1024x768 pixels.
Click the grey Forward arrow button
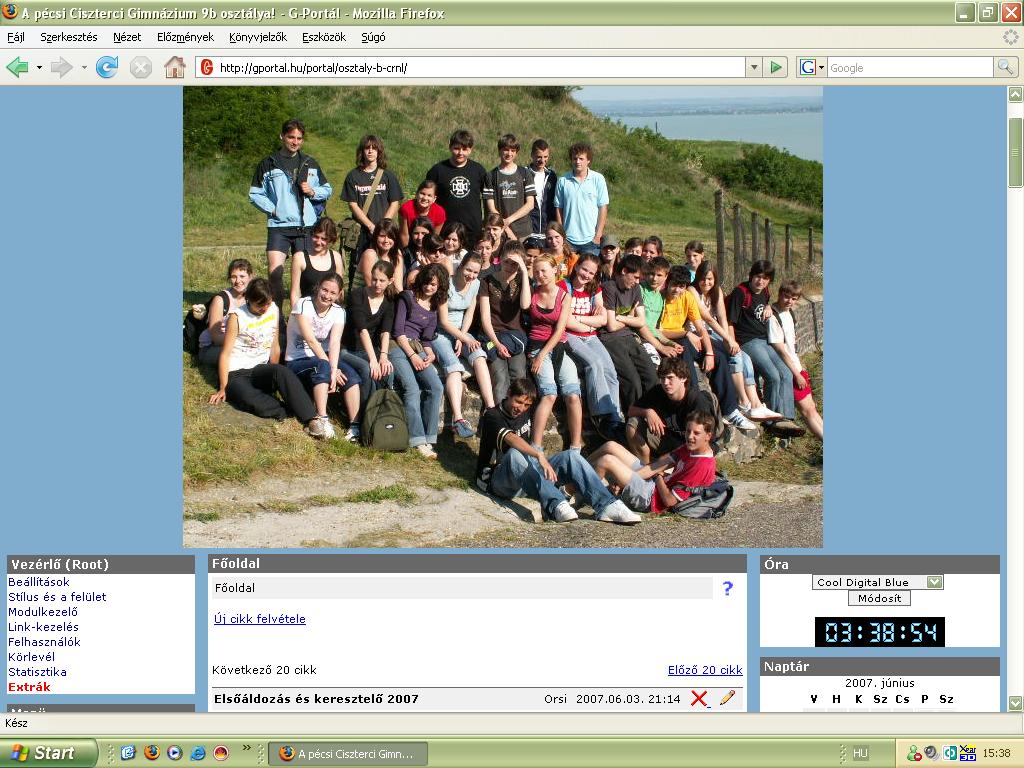coord(61,67)
